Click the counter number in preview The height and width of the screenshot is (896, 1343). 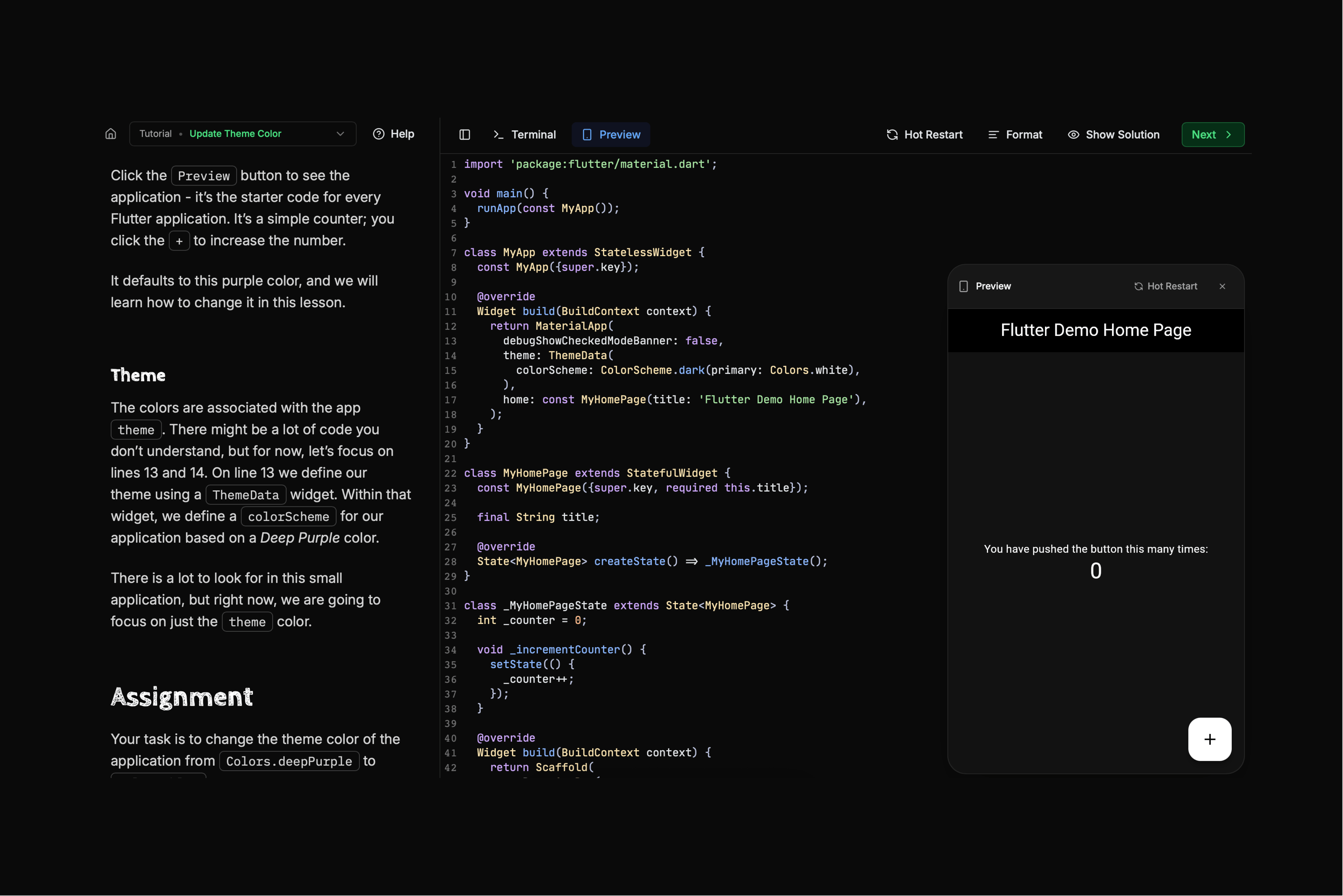tap(1095, 571)
